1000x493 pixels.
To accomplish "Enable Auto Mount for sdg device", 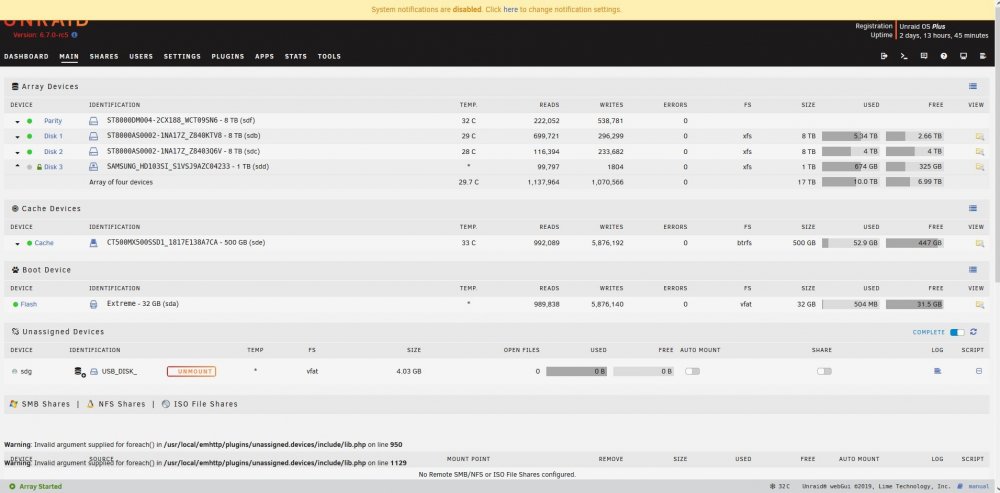I will [x=692, y=371].
